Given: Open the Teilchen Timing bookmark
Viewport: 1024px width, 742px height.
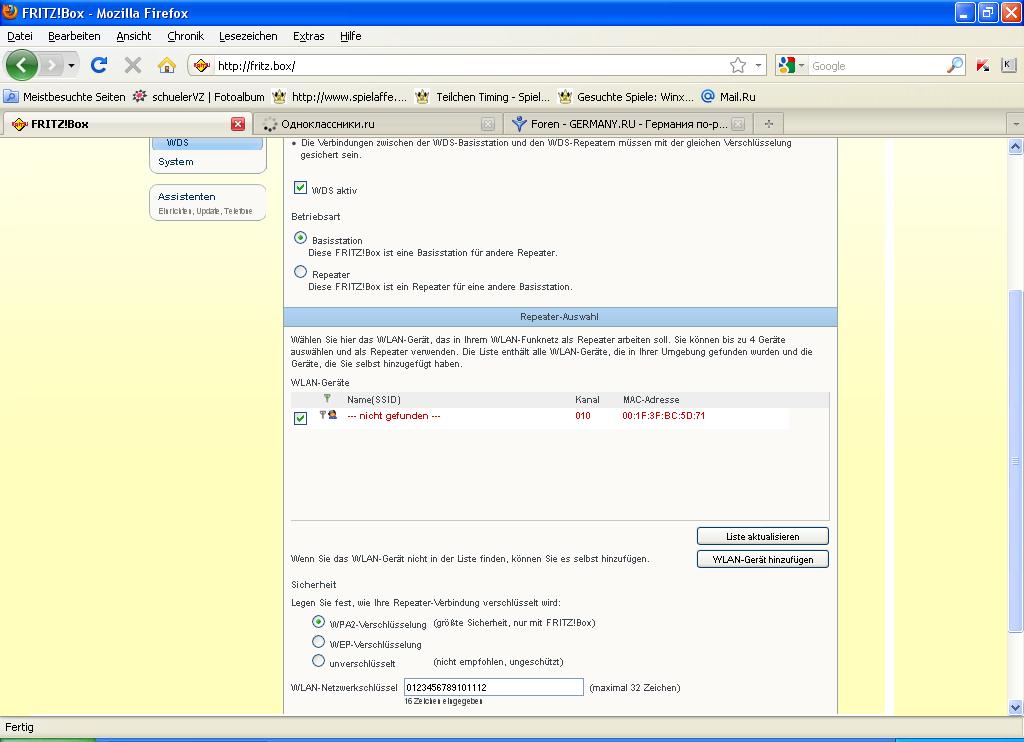Looking at the screenshot, I should [x=483, y=97].
